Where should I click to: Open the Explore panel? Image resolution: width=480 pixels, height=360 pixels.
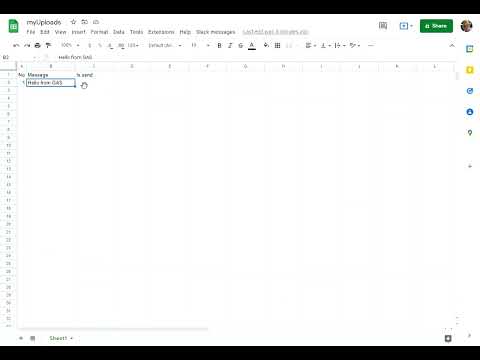448,339
